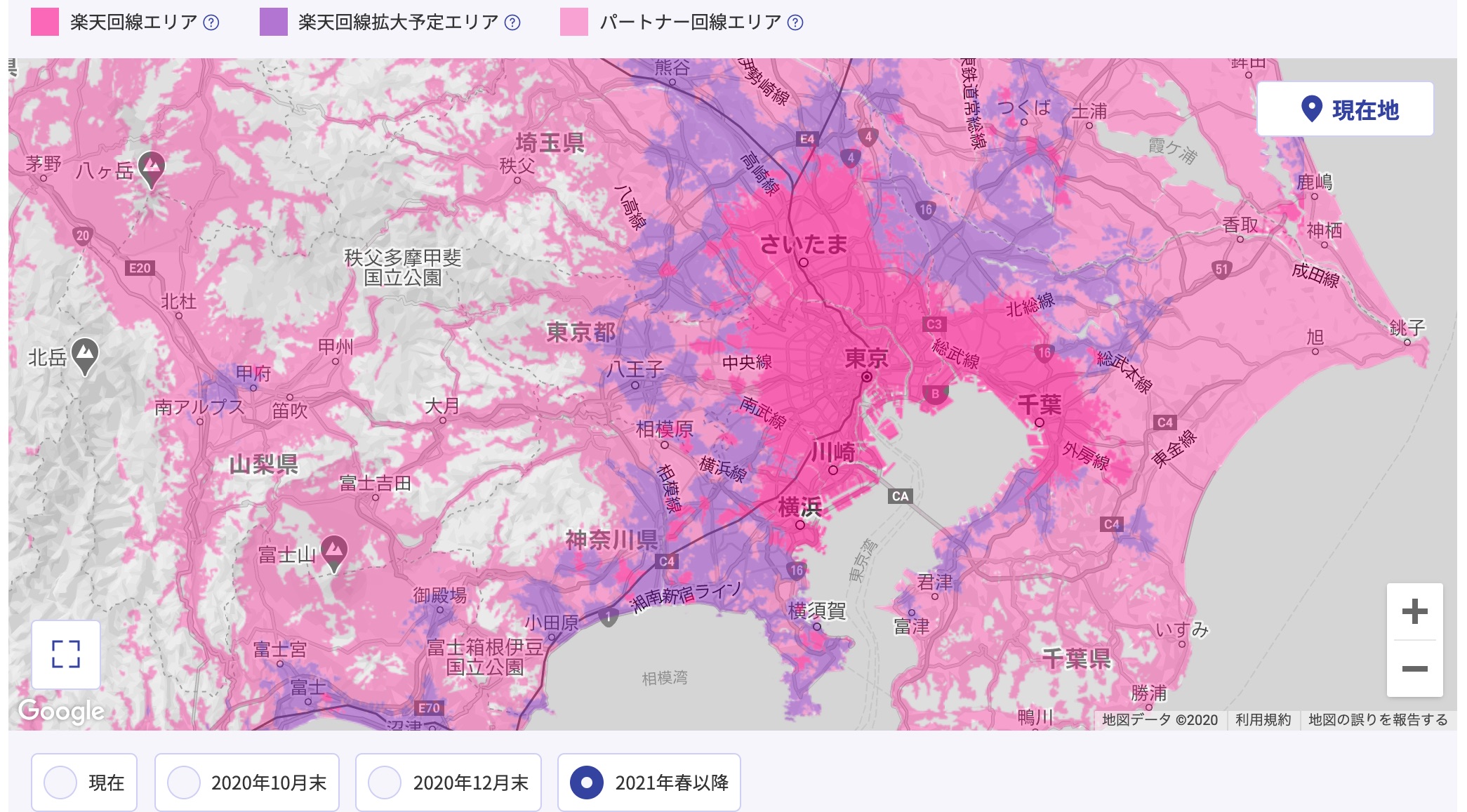The height and width of the screenshot is (812, 1467).
Task: Click the 横須賀 label on the map
Action: coord(816,611)
